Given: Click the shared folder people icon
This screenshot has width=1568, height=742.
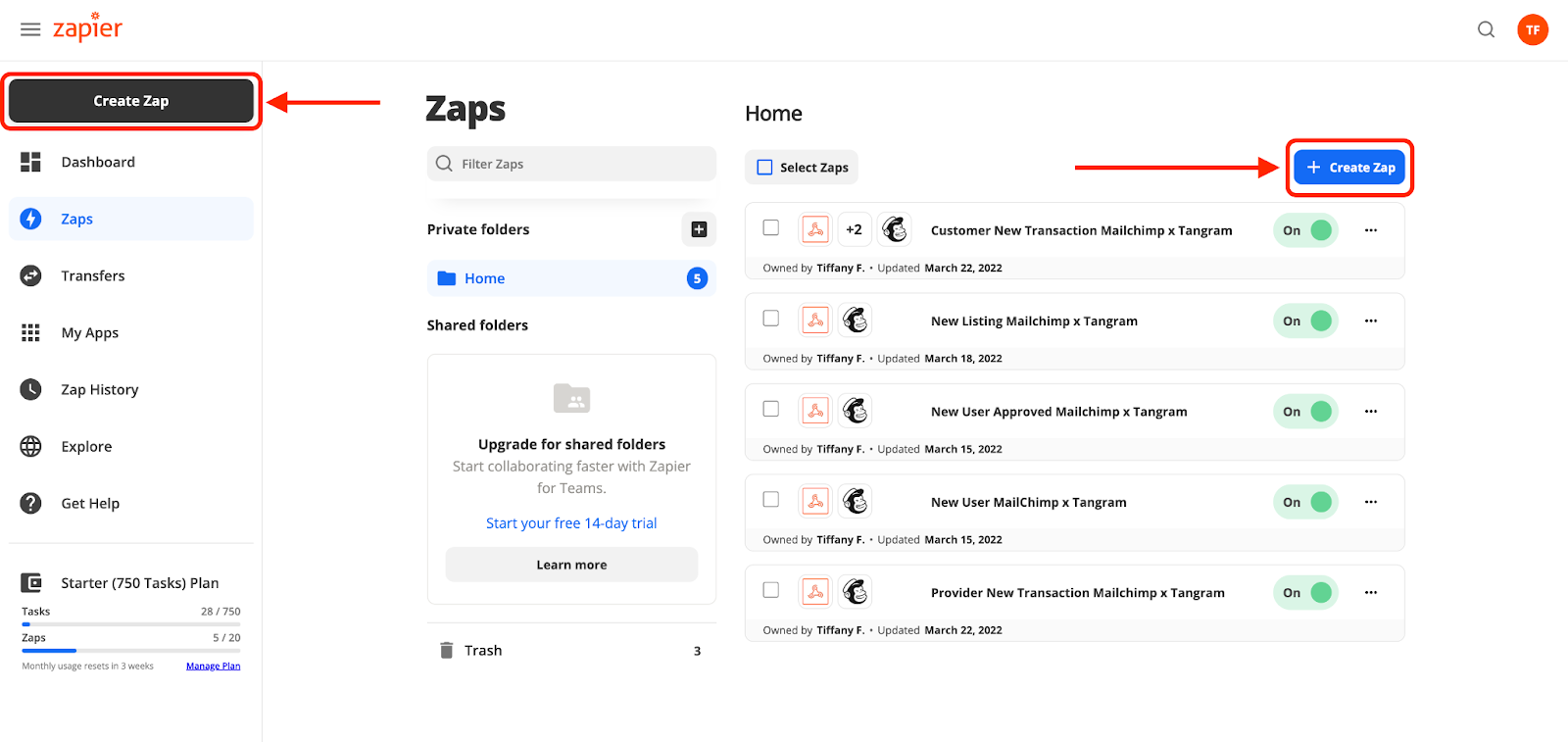Looking at the screenshot, I should 571,398.
